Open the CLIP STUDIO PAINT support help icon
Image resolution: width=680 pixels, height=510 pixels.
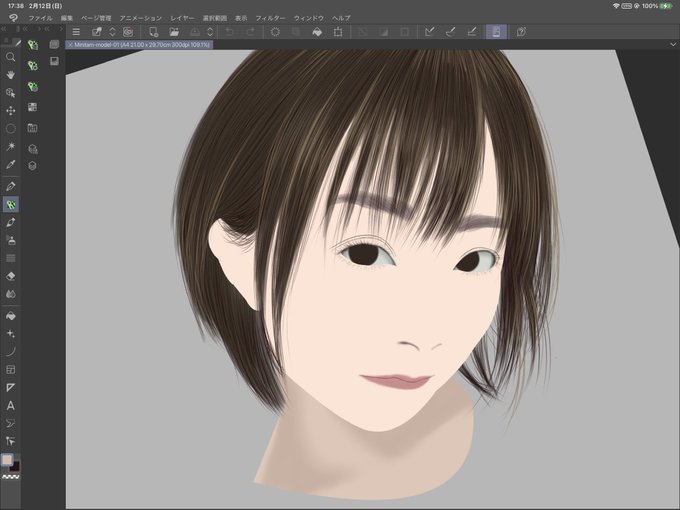click(521, 32)
